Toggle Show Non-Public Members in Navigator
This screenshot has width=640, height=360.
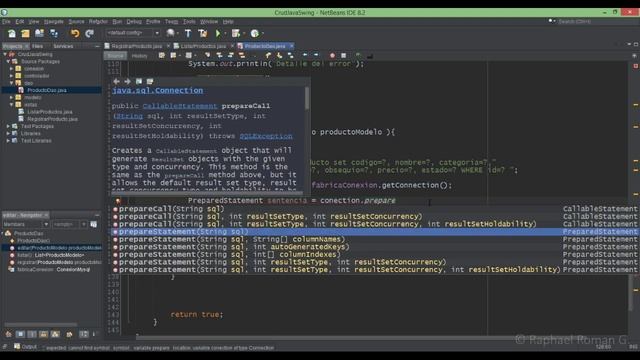coord(44,334)
